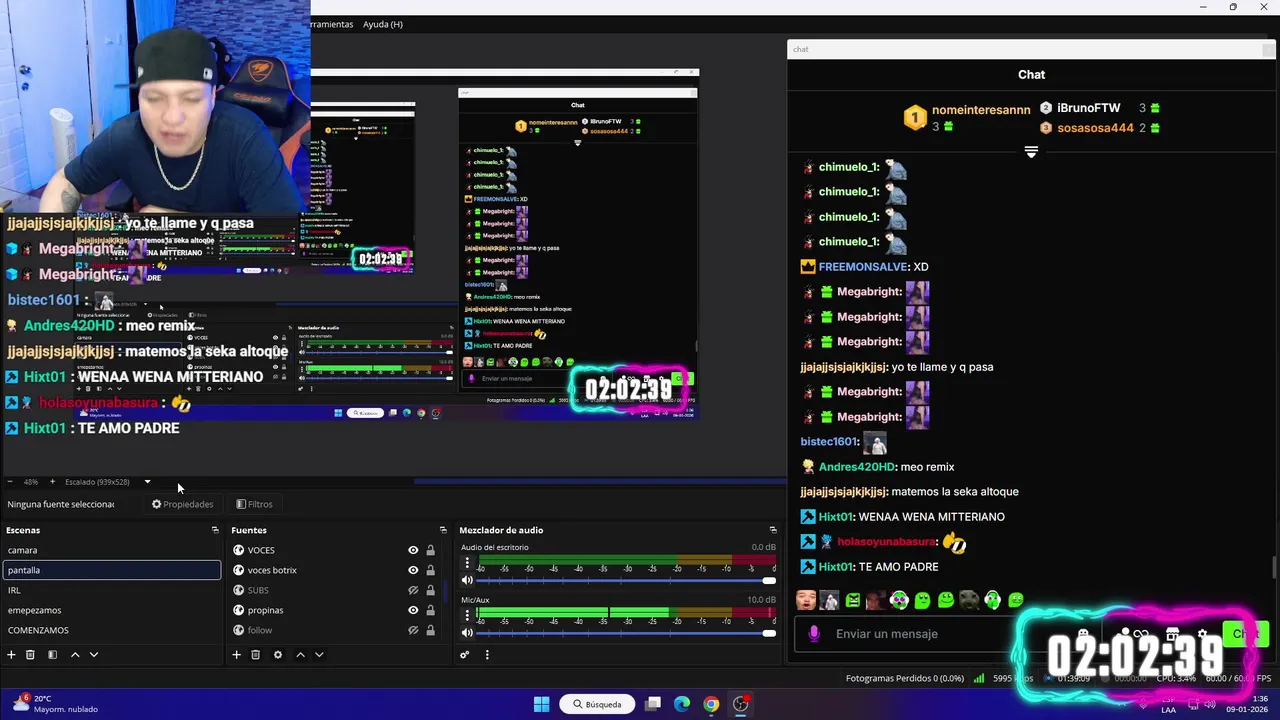Click the chat panel vertical scrollbar
Screen dimensions: 1280x720
pyautogui.click(x=1274, y=567)
